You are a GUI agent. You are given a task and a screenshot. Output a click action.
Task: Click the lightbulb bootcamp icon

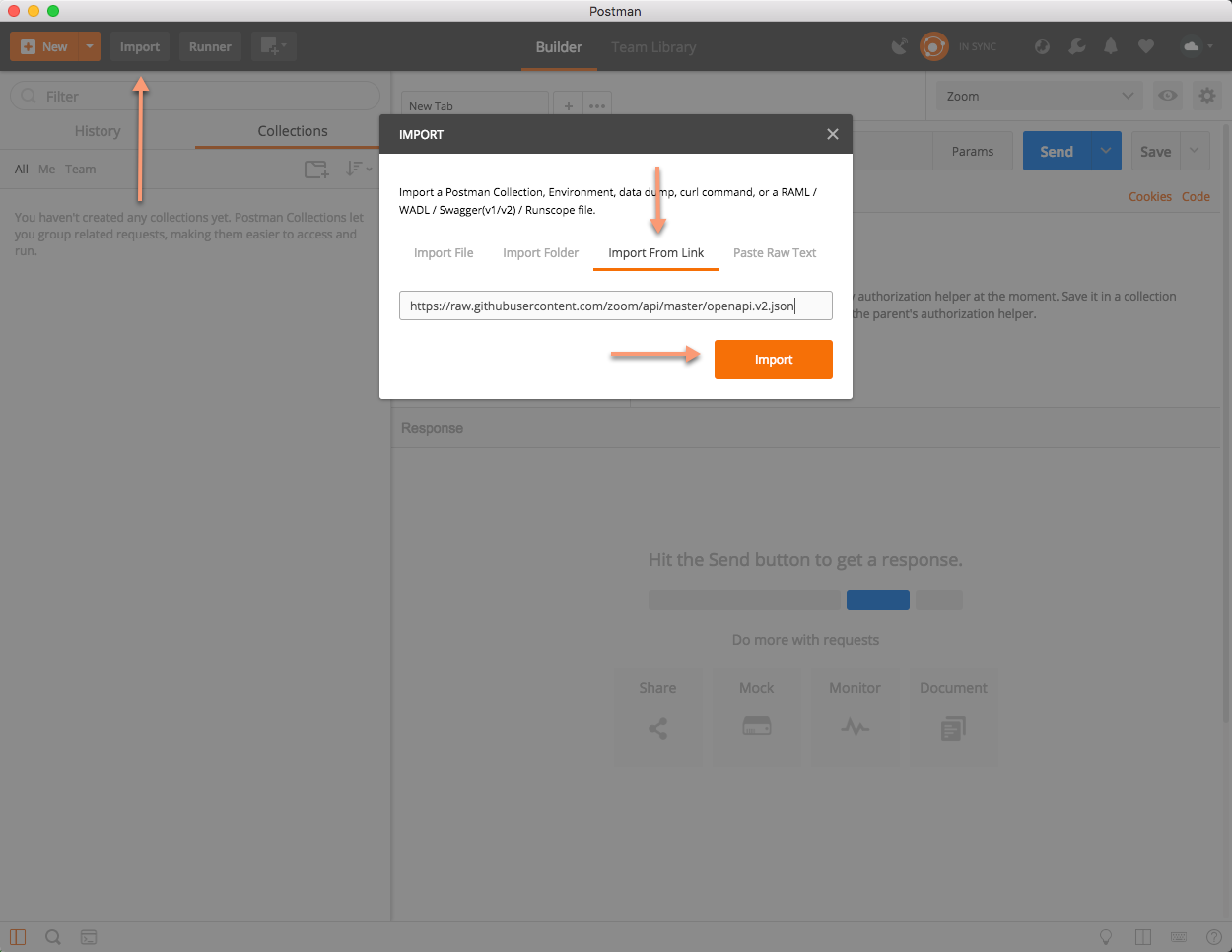[x=1106, y=937]
